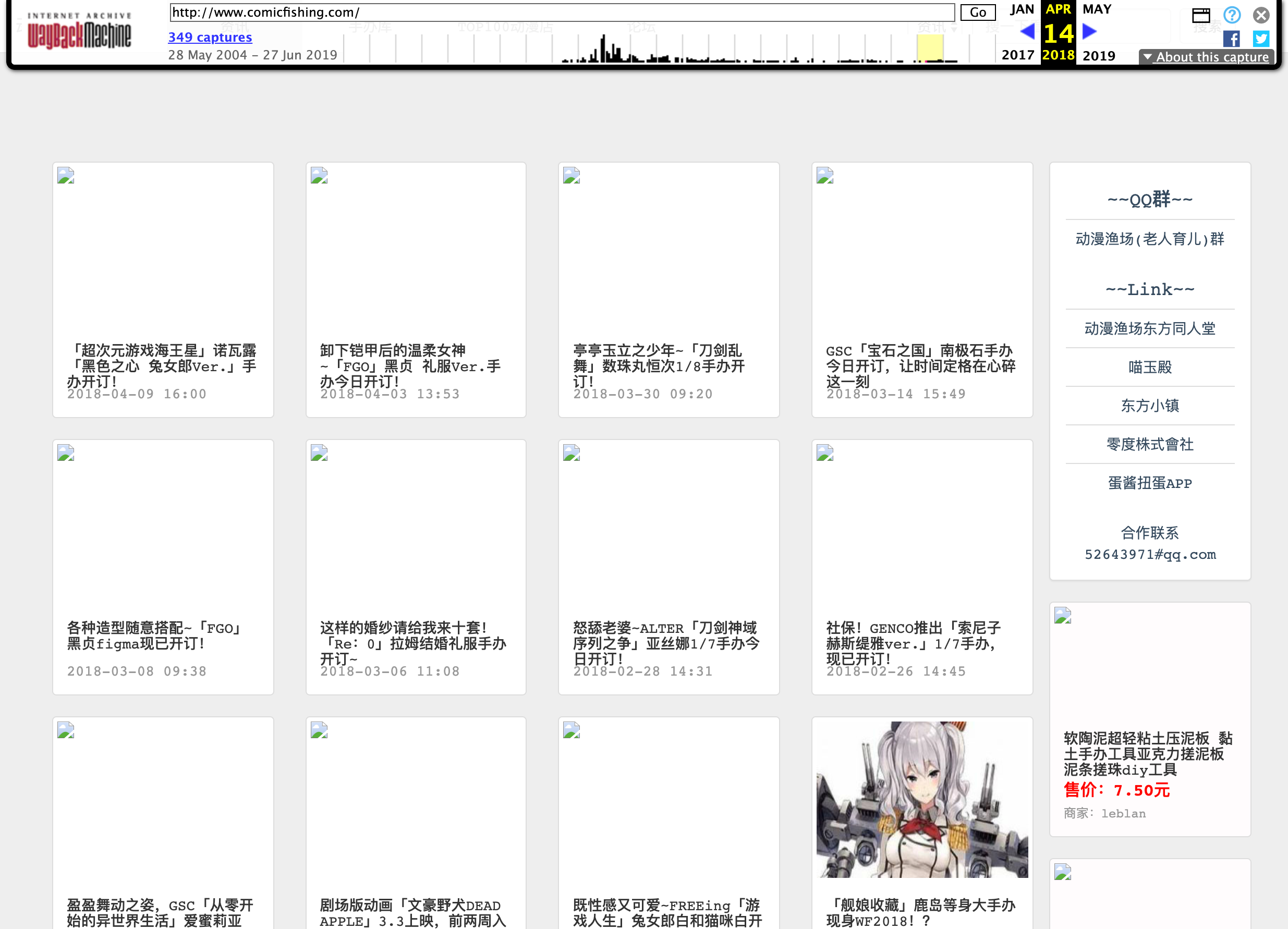Open the 349 captures link

pyautogui.click(x=210, y=38)
